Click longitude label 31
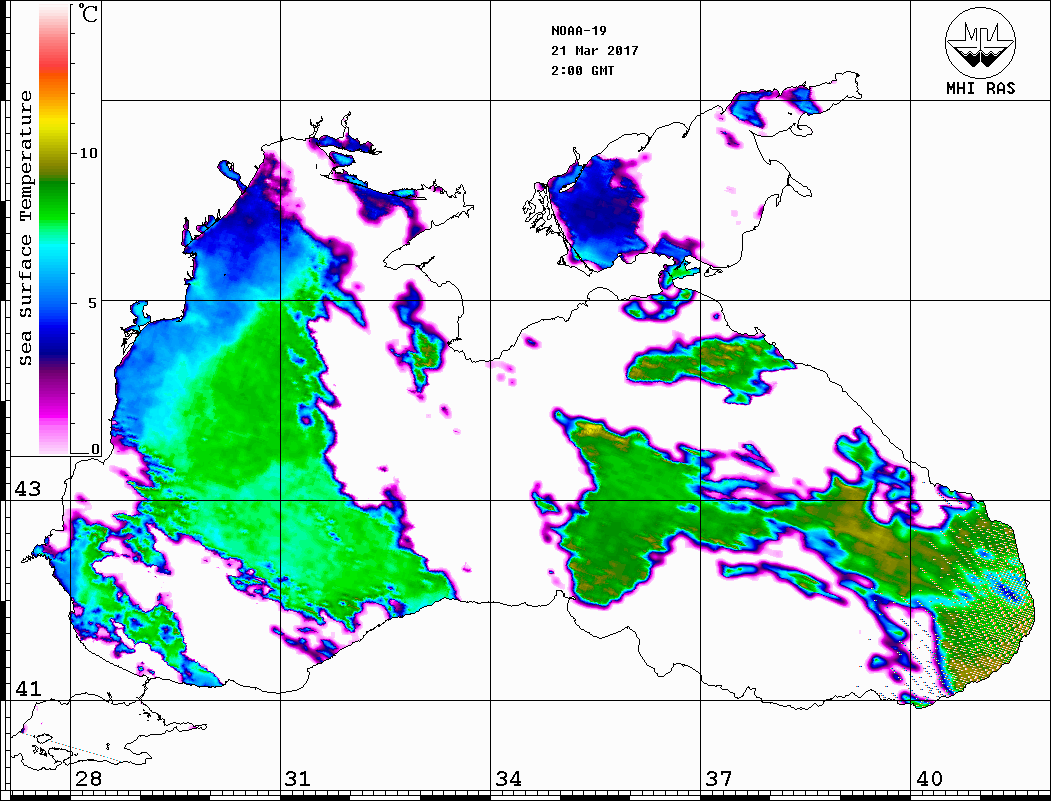Viewport: 1051px width, 801px height. [298, 779]
